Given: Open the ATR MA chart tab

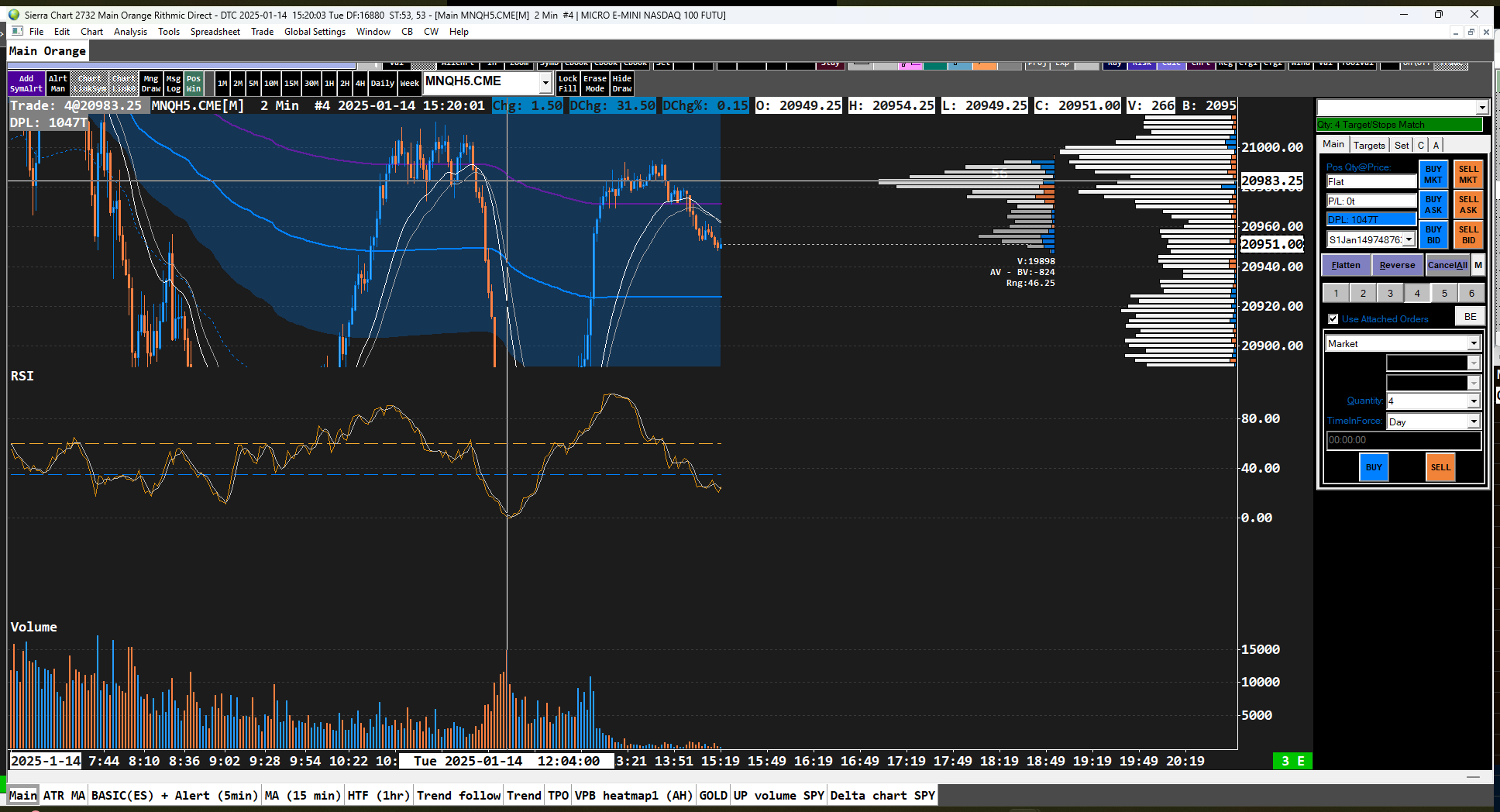Looking at the screenshot, I should point(64,796).
